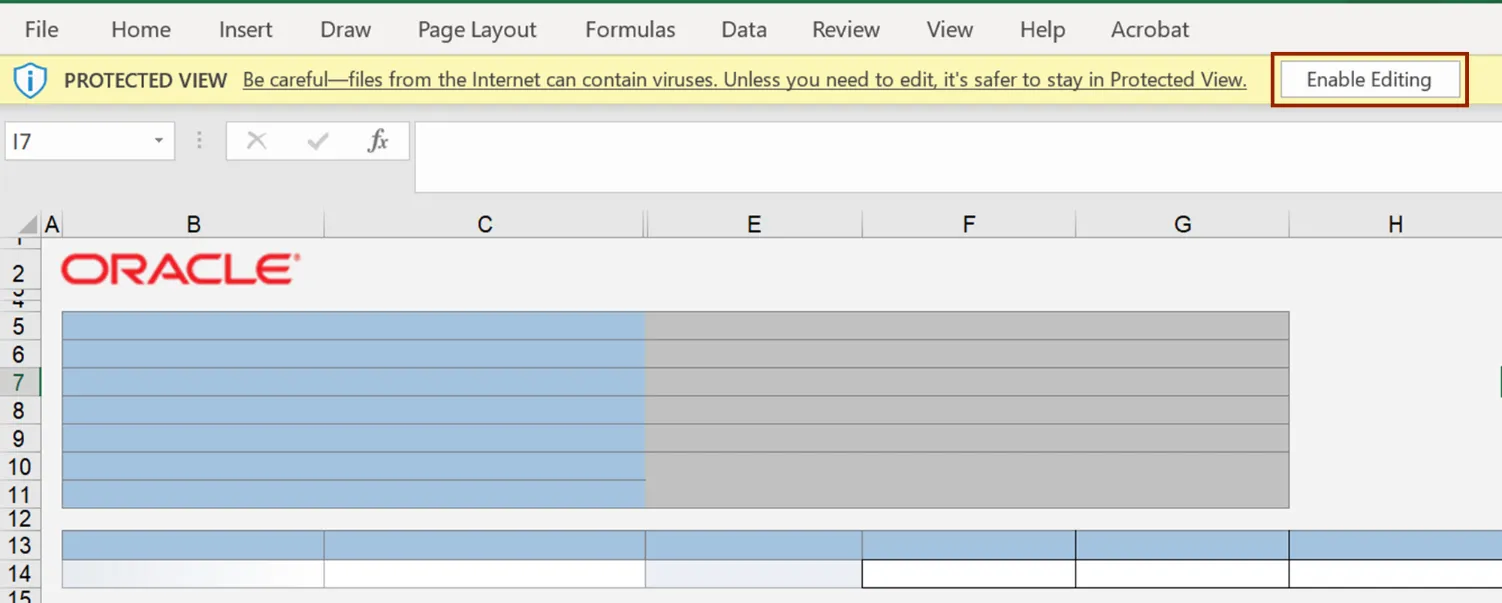
Task: Select column G header
Action: (1182, 225)
